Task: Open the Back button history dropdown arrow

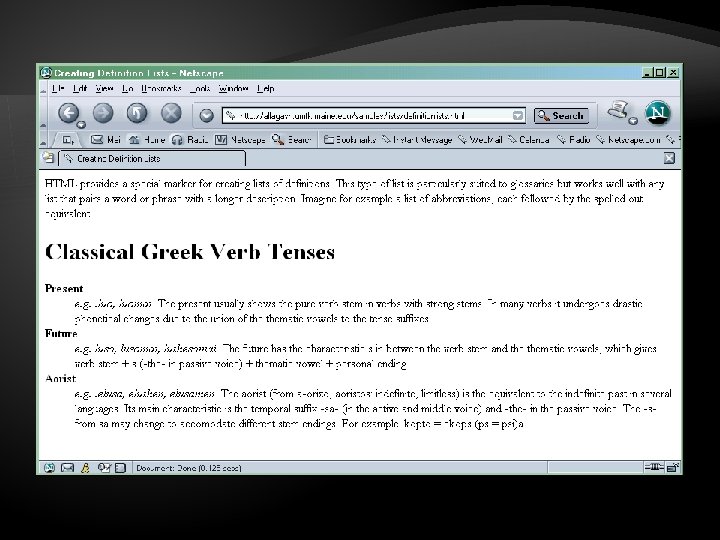Action: coord(82,124)
